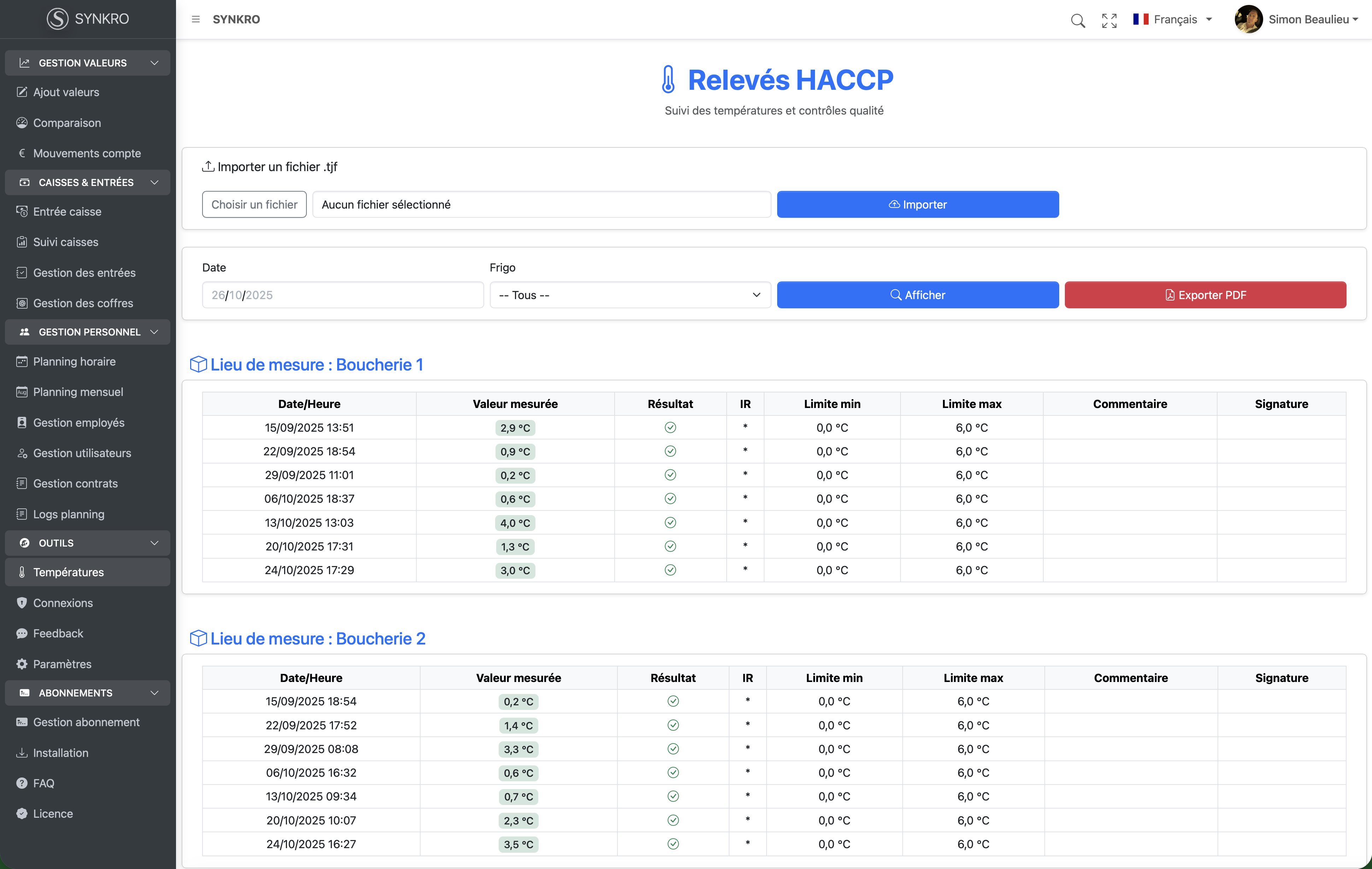Go to Gestion des coffres menu item

click(83, 303)
